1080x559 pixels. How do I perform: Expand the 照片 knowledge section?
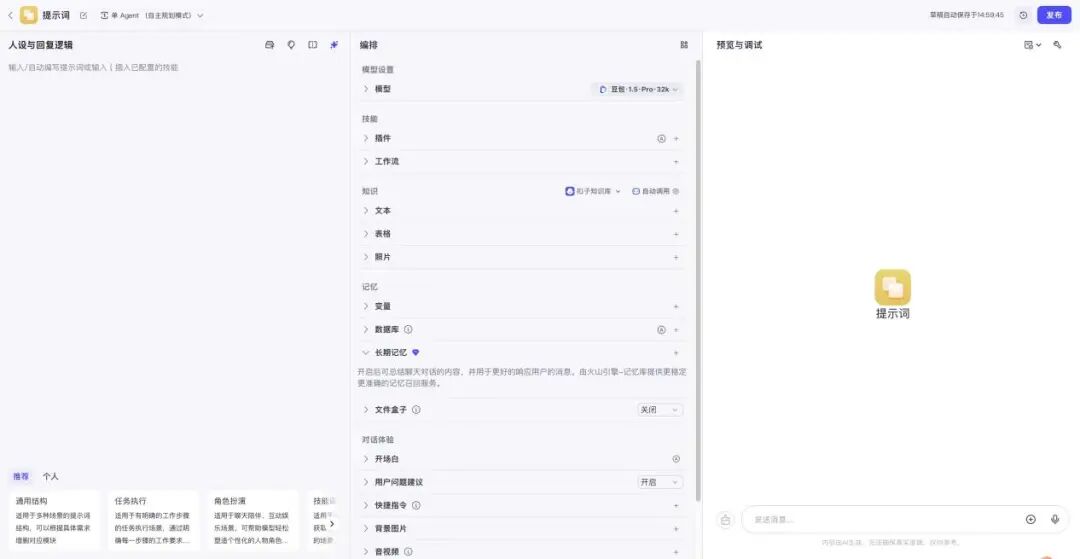(366, 257)
